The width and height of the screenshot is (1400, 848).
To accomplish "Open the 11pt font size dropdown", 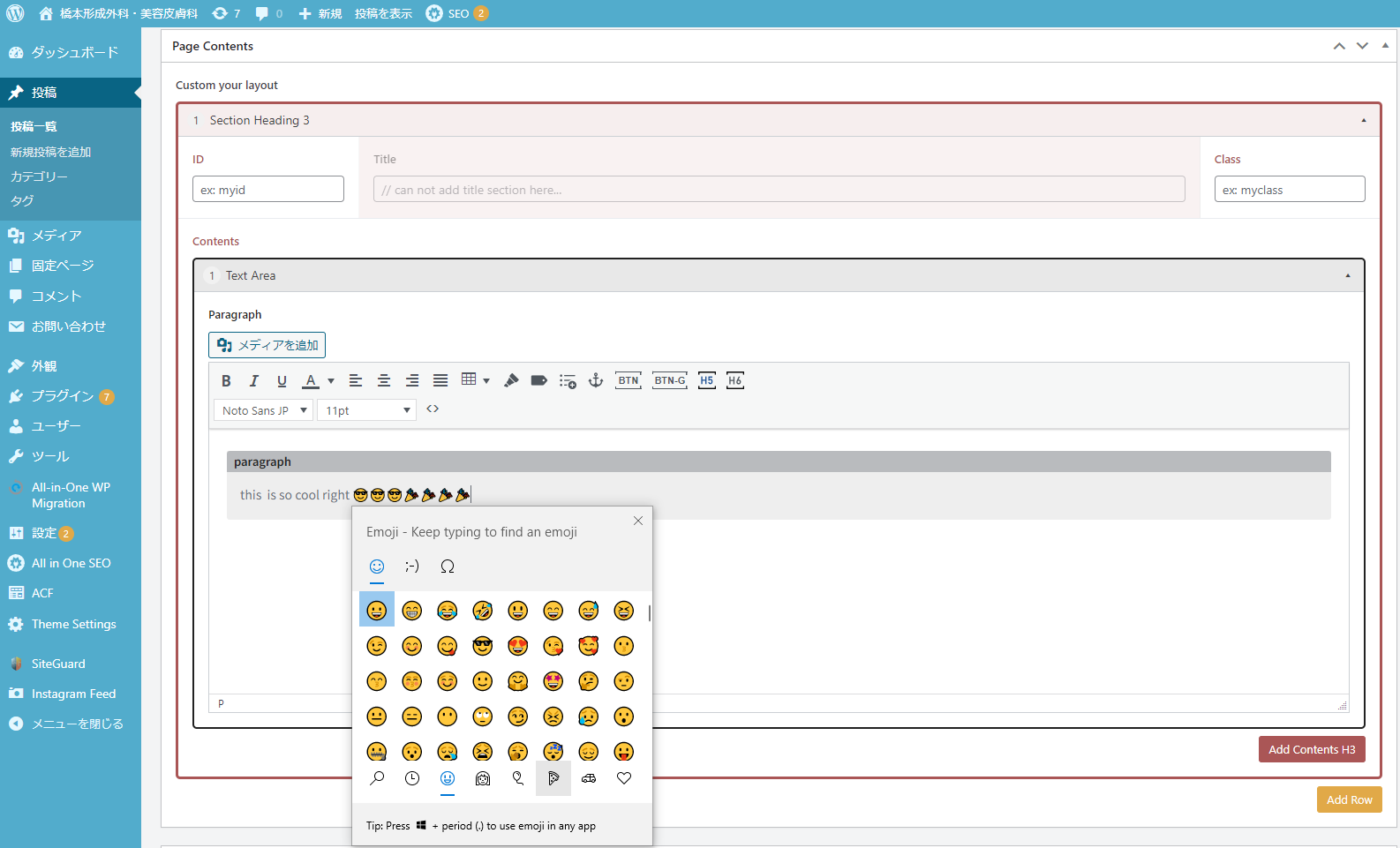I will pyautogui.click(x=366, y=410).
